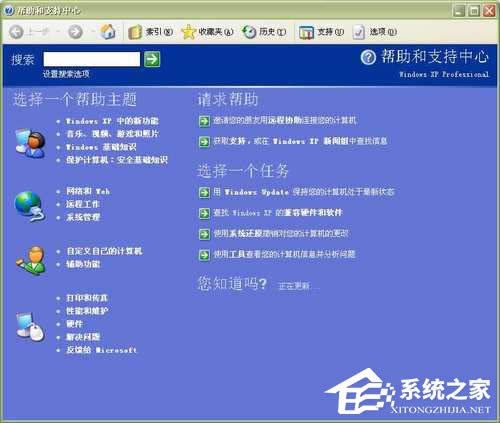Open the 远程协助 remote assistance link

285,120
